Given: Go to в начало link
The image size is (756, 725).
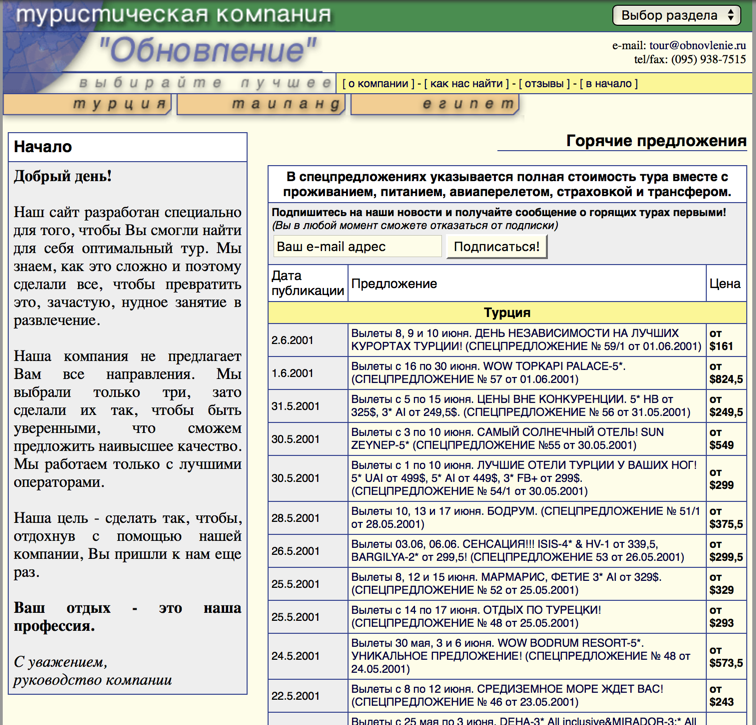Looking at the screenshot, I should [608, 83].
